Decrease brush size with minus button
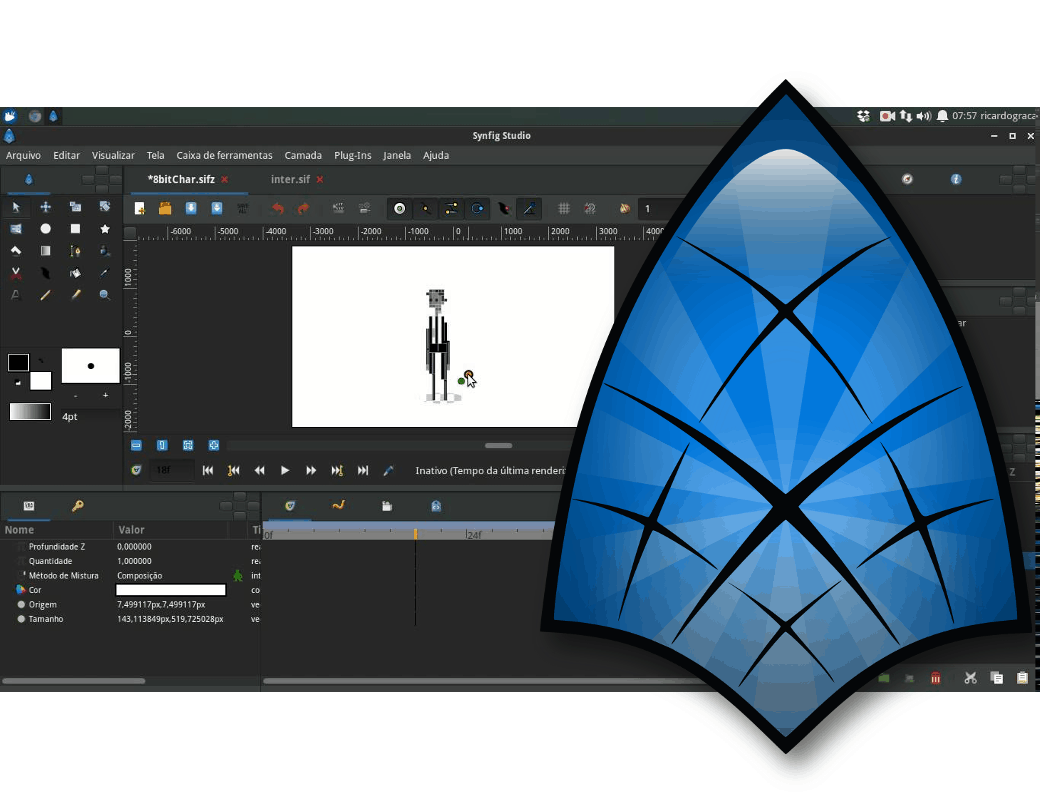Viewport: 1040px width, 800px height. [76, 395]
